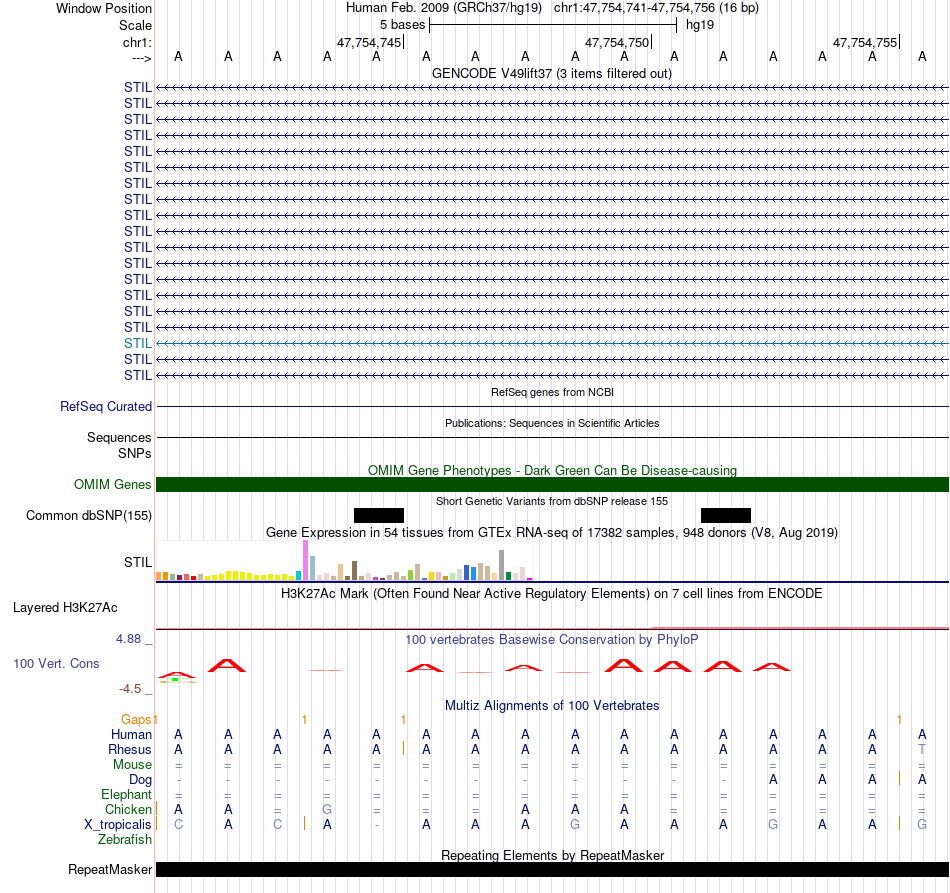Click the orange Gaps label

[136, 719]
